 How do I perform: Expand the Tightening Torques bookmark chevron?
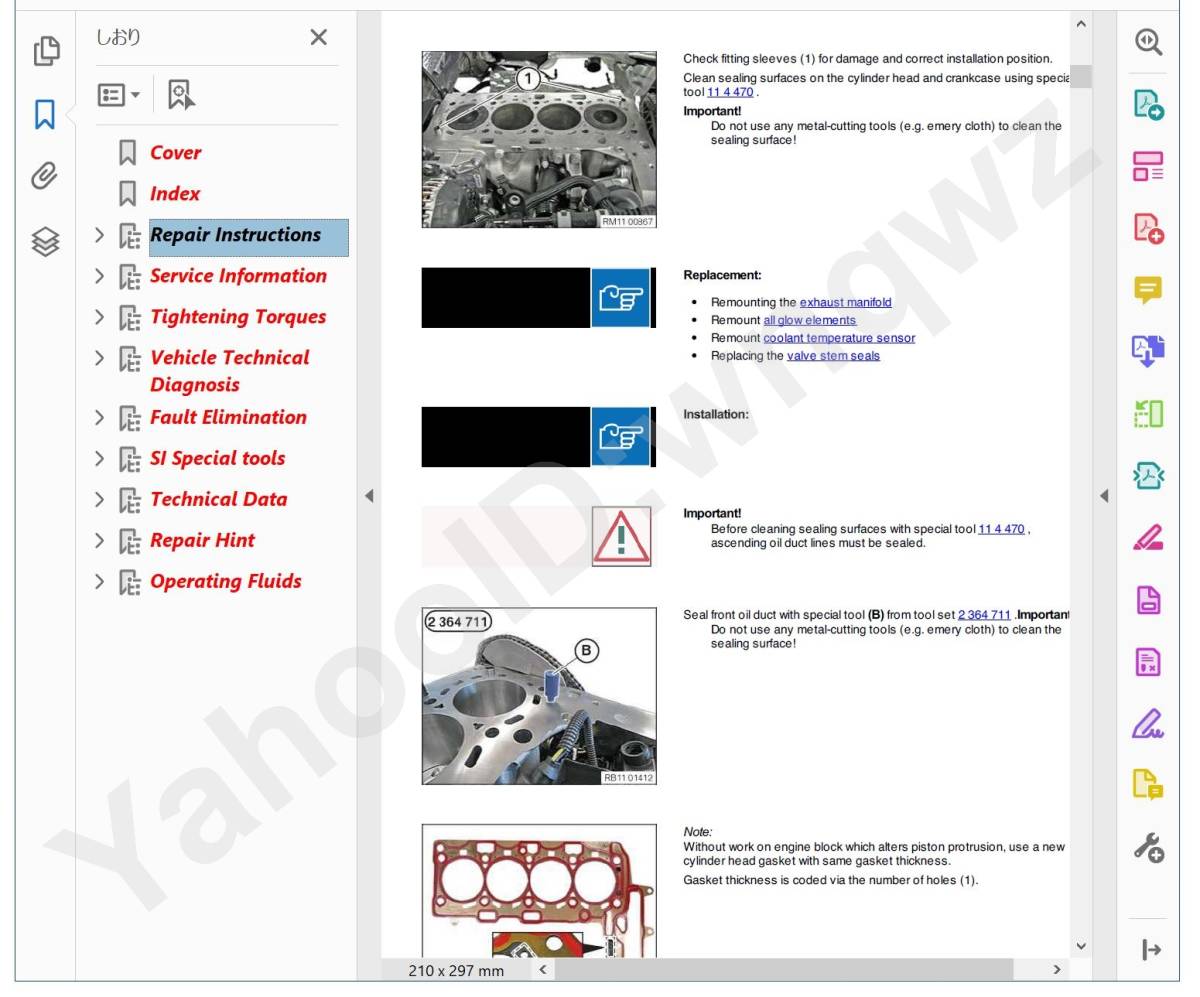[99, 317]
